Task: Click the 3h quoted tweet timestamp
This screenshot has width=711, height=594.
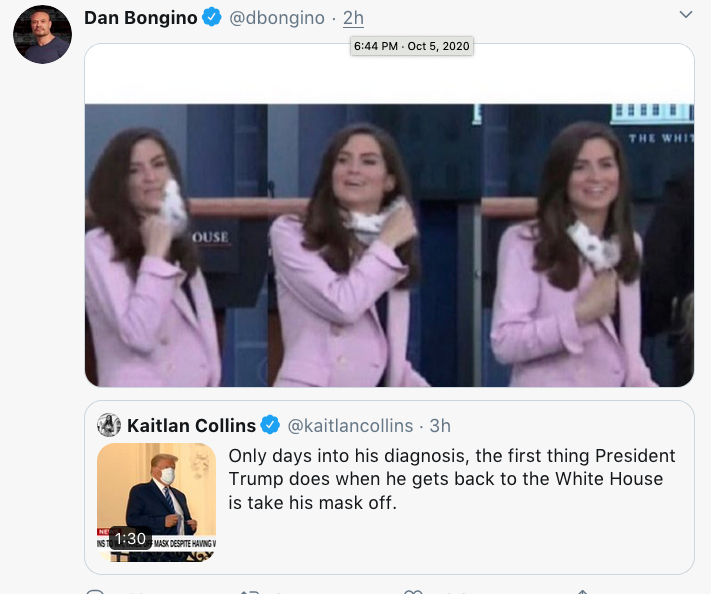Action: click(440, 425)
